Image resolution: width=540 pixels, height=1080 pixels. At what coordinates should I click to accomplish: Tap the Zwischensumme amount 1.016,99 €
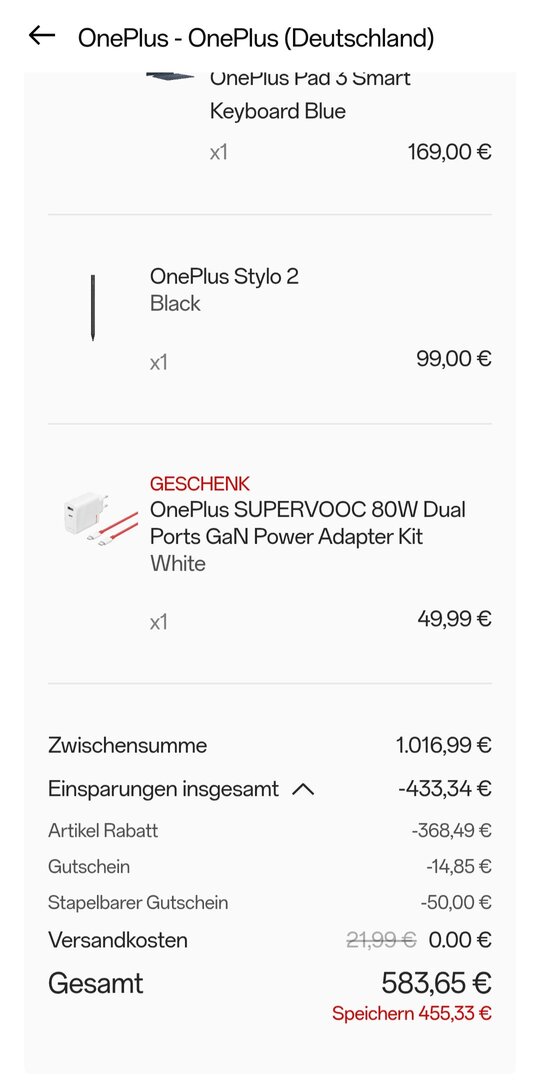tap(444, 745)
